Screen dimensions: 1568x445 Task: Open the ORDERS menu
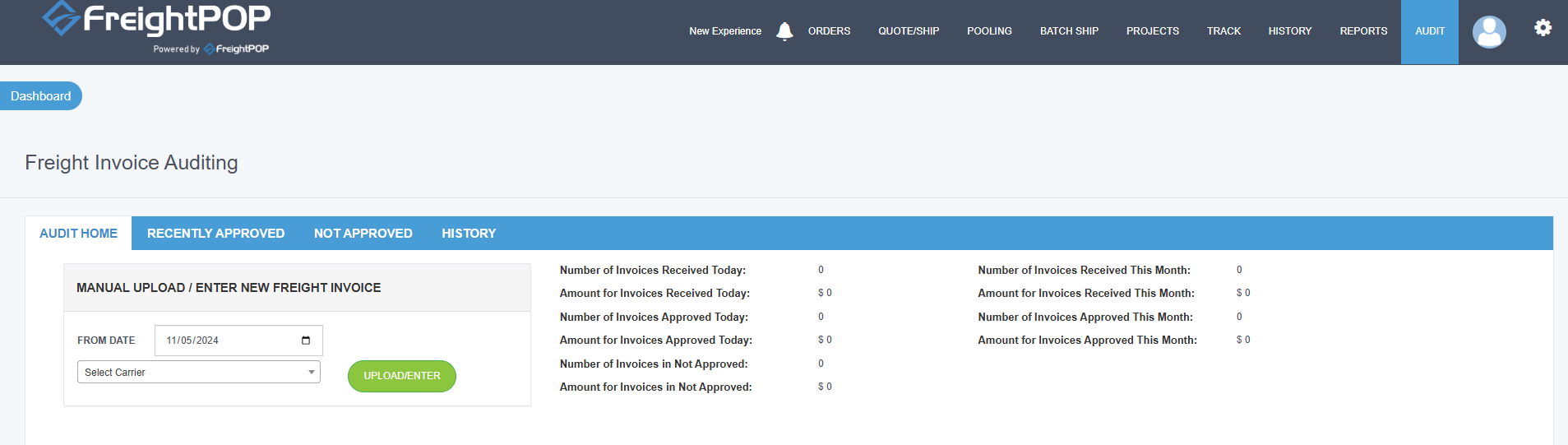(x=829, y=31)
